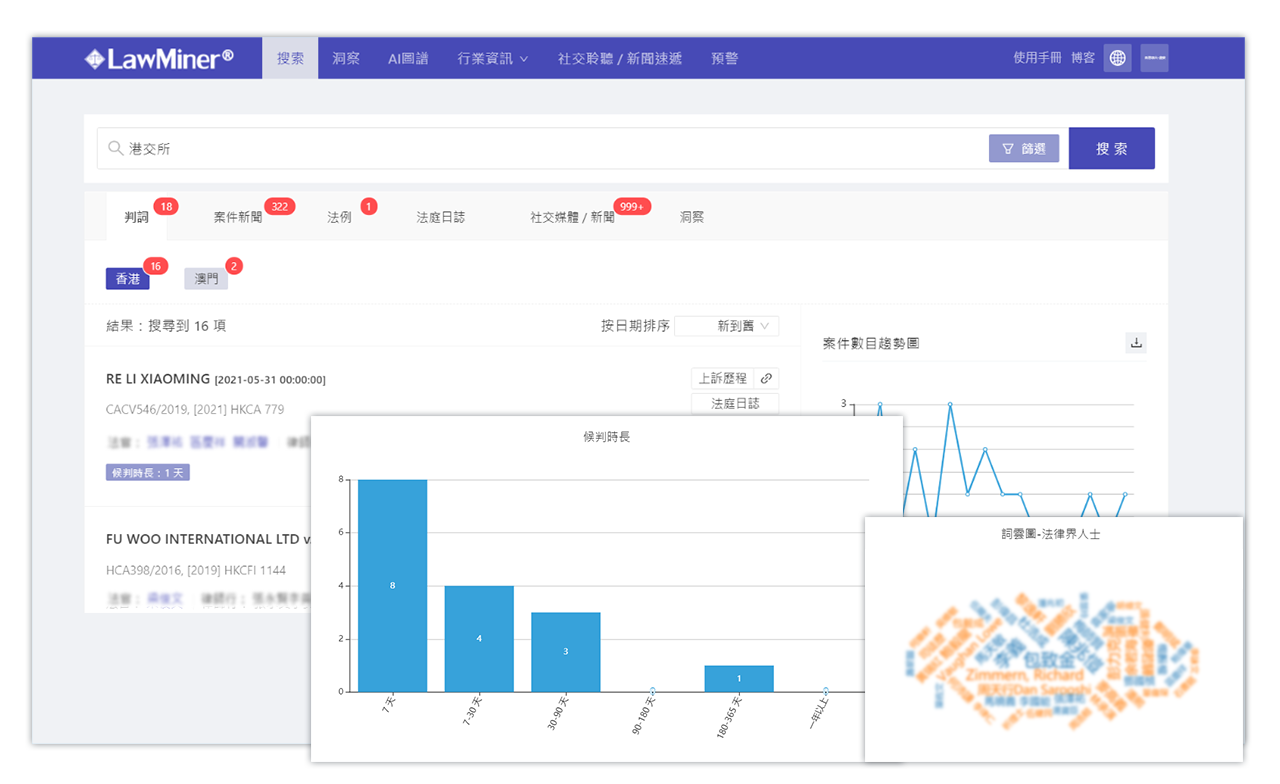Click the search magnifier icon
This screenshot has width=1280, height=784.
[116, 148]
